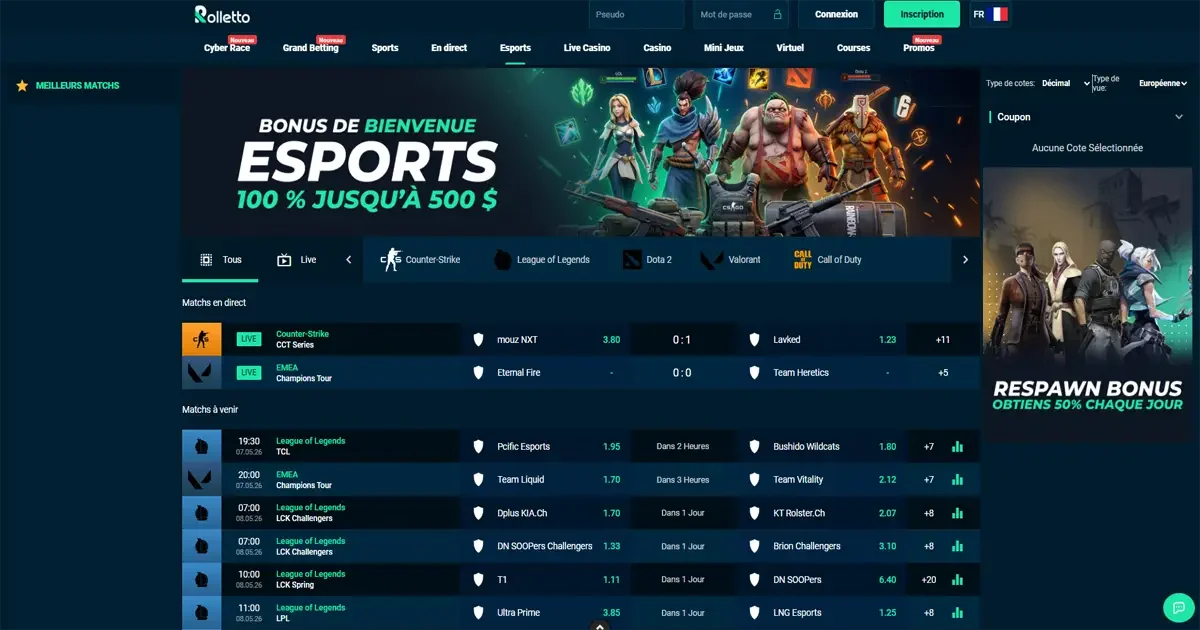
Task: Open the Mini Jeux menu item
Action: (725, 48)
